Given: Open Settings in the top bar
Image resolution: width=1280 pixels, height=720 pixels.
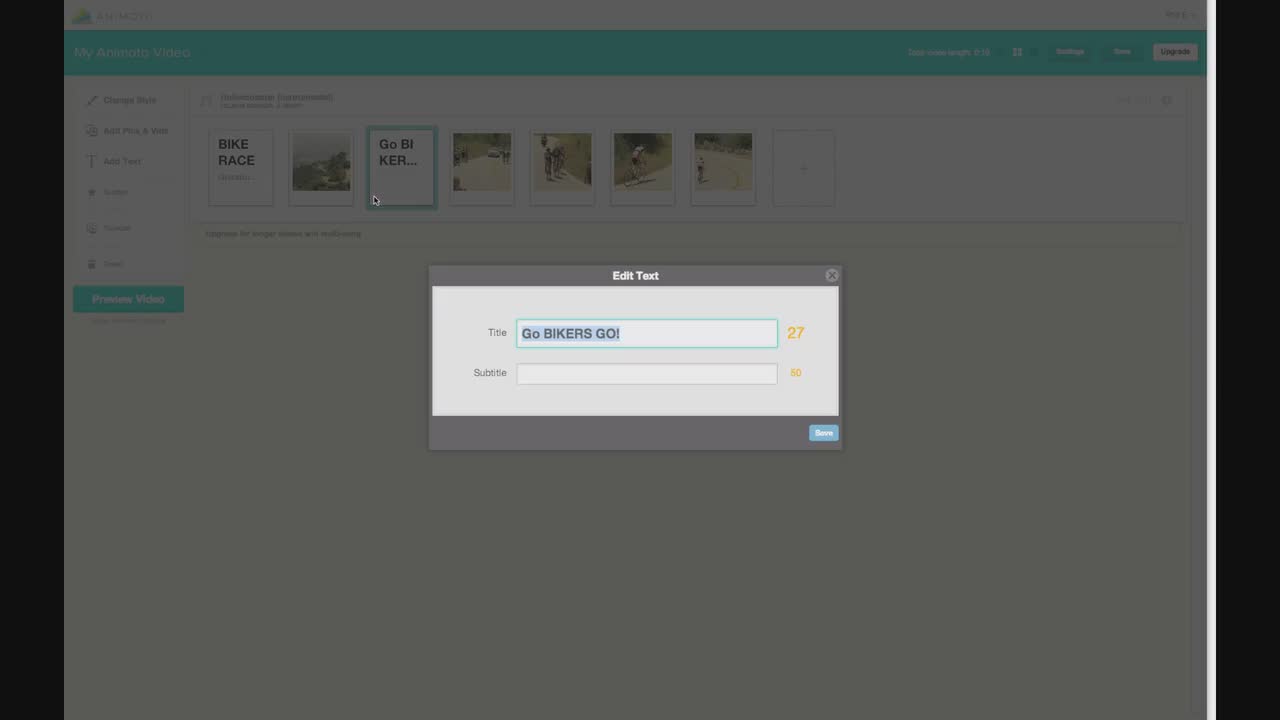Looking at the screenshot, I should (1070, 52).
